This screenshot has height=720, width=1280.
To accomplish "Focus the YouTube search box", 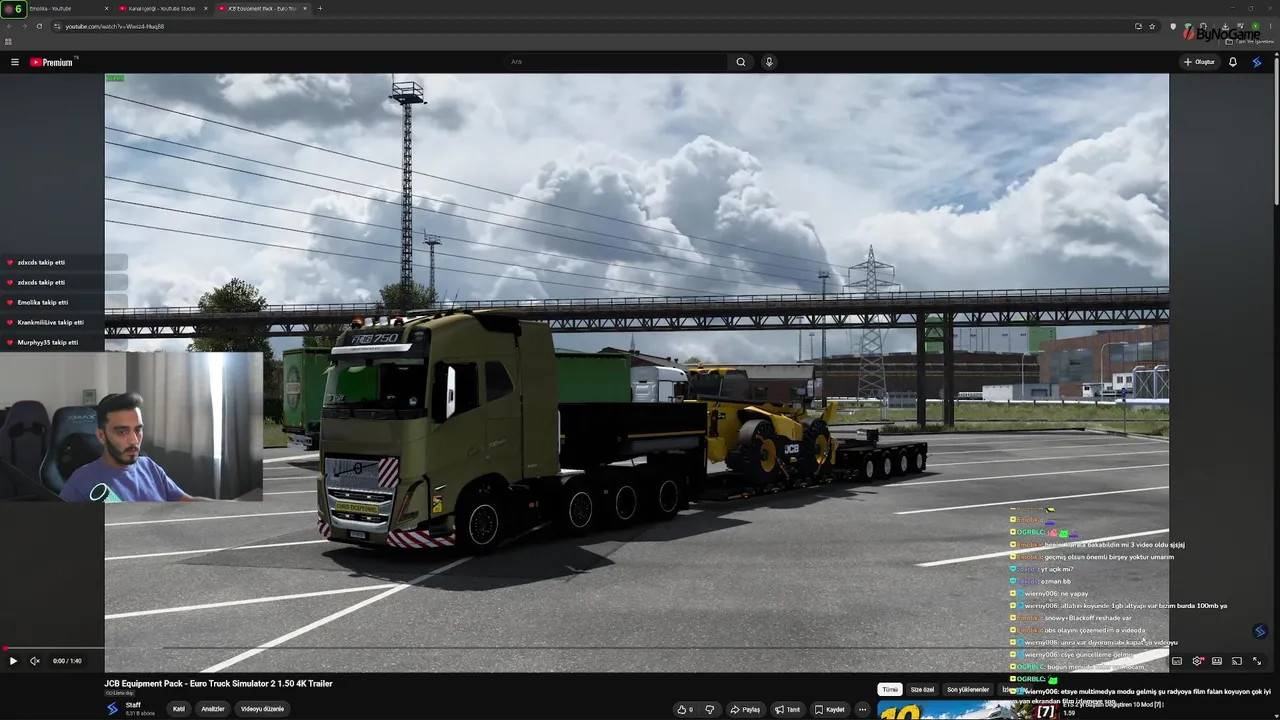I will (x=616, y=62).
